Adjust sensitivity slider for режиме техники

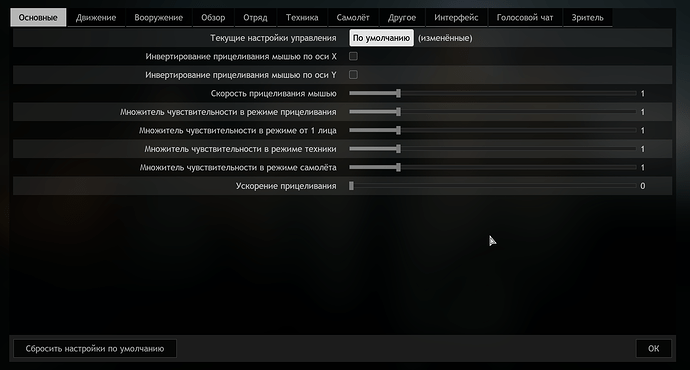[x=493, y=149]
